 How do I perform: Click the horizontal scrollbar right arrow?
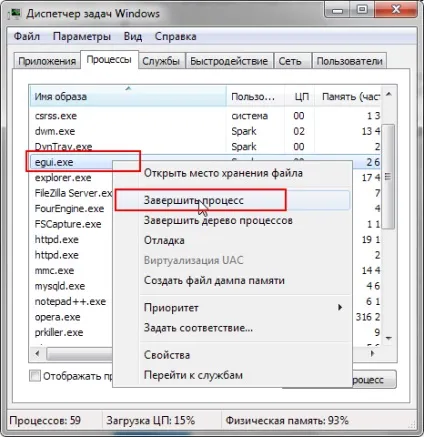373,353
